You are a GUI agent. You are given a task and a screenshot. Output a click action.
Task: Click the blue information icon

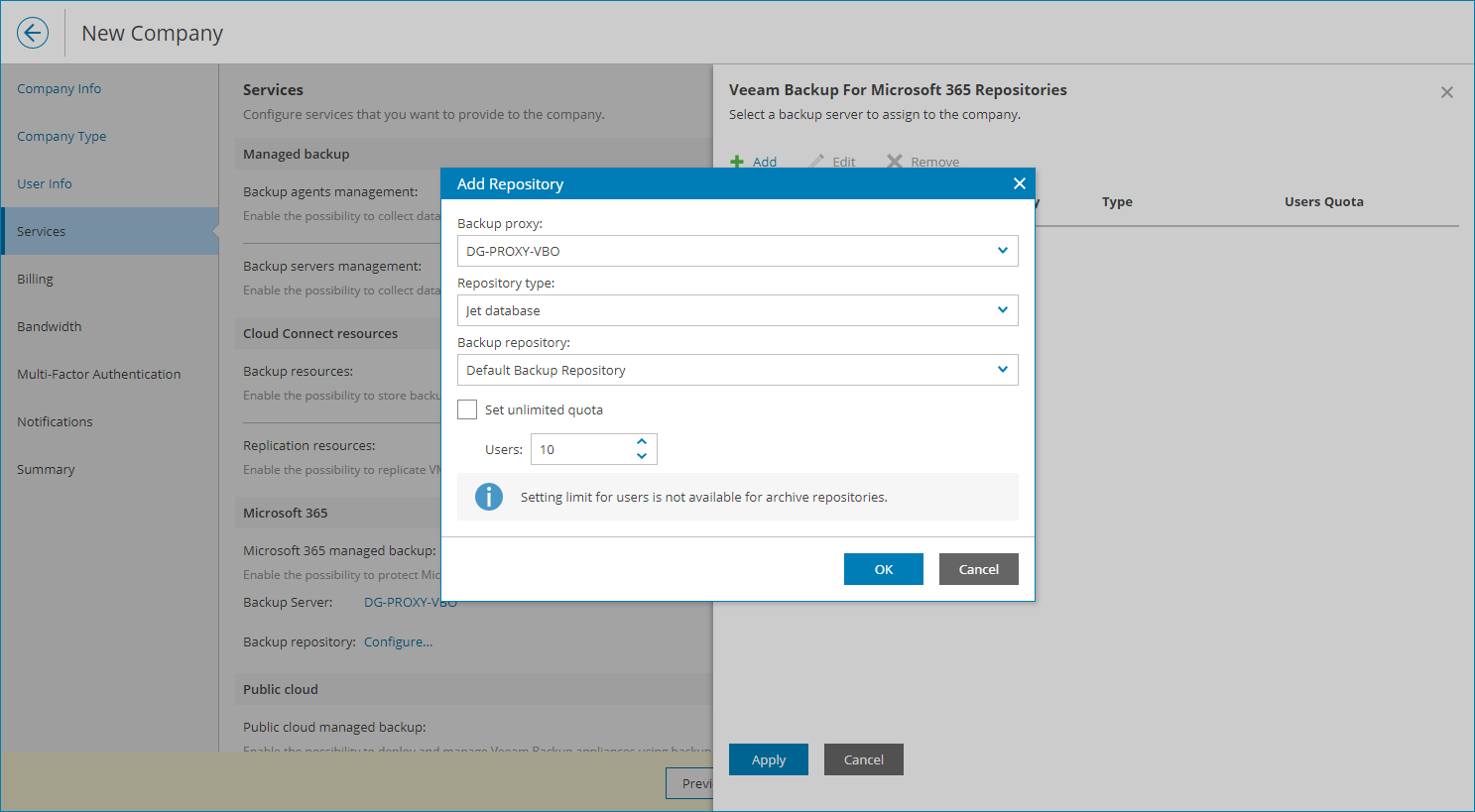[x=489, y=497]
